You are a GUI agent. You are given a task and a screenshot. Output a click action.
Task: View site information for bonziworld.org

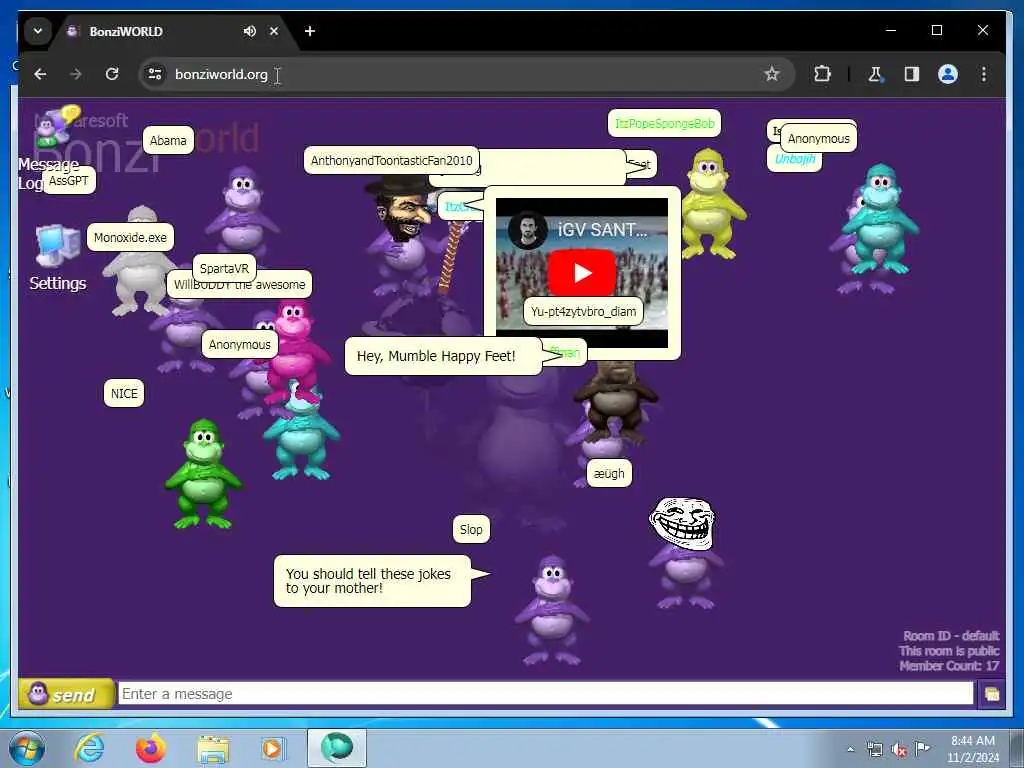(155, 74)
